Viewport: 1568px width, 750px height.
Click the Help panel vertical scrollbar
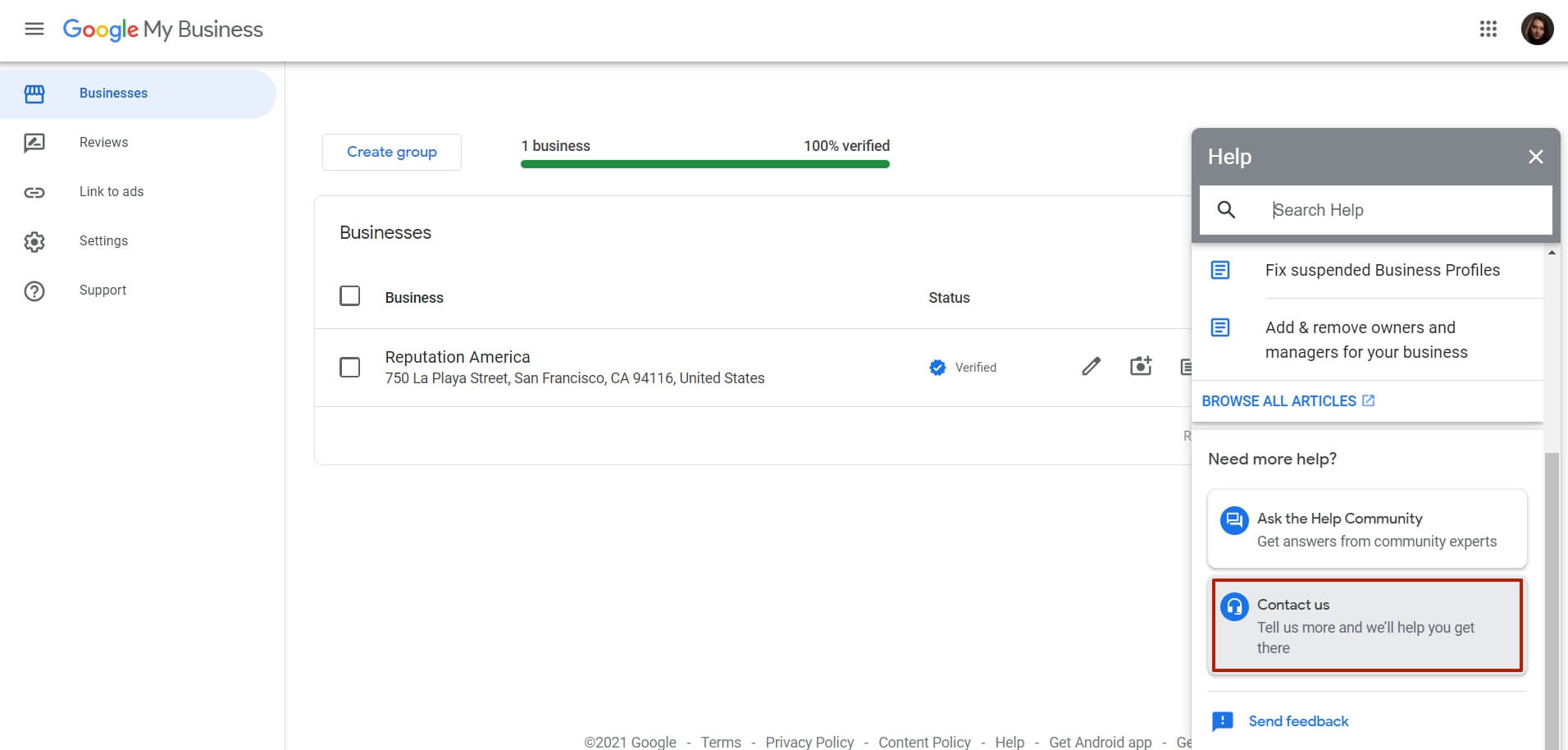pyautogui.click(x=1551, y=600)
